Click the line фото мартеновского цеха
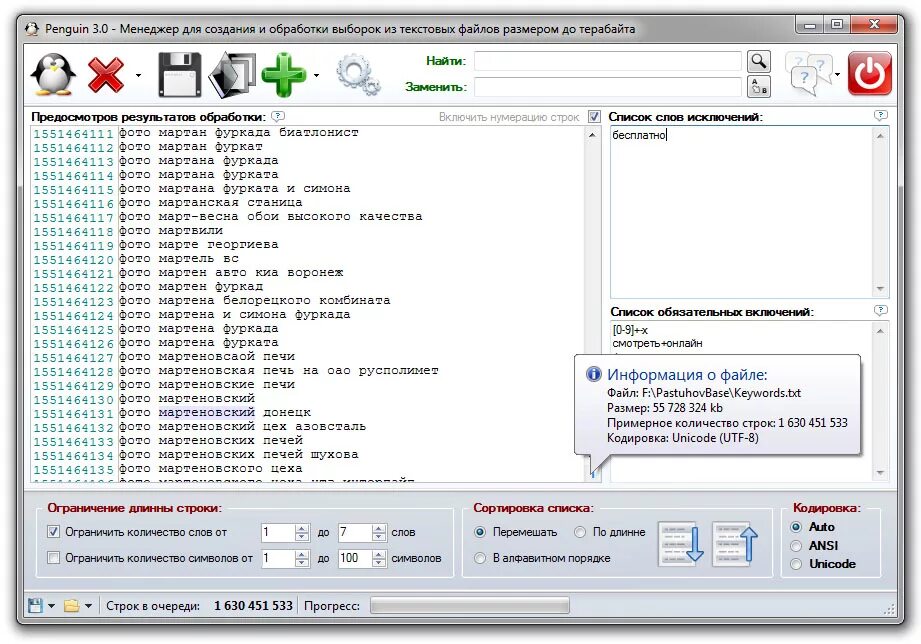Viewport: 921px width, 644px height. tap(211, 469)
